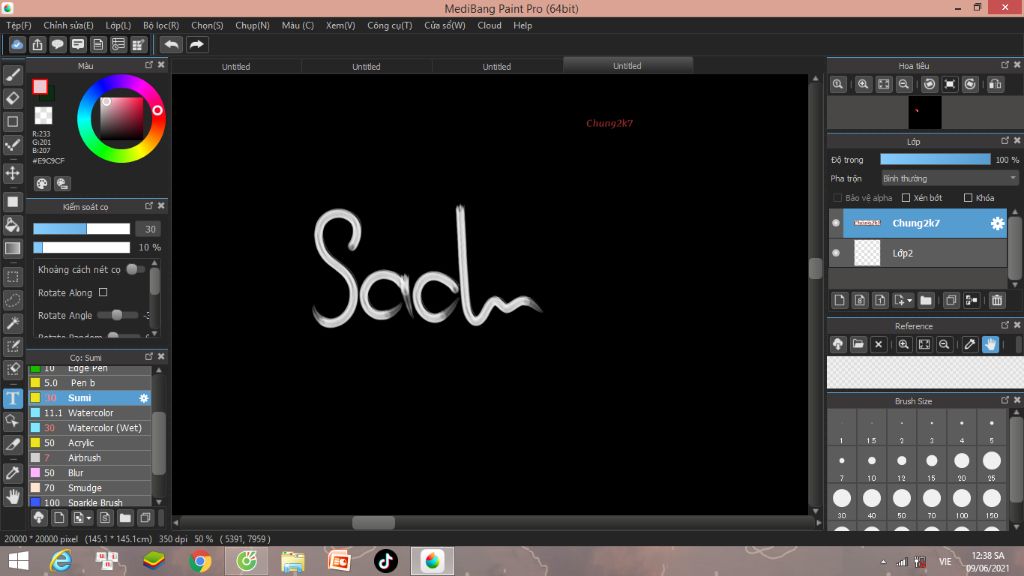Enable the Khóa lock checkbox
The image size is (1024, 576).
click(x=968, y=197)
